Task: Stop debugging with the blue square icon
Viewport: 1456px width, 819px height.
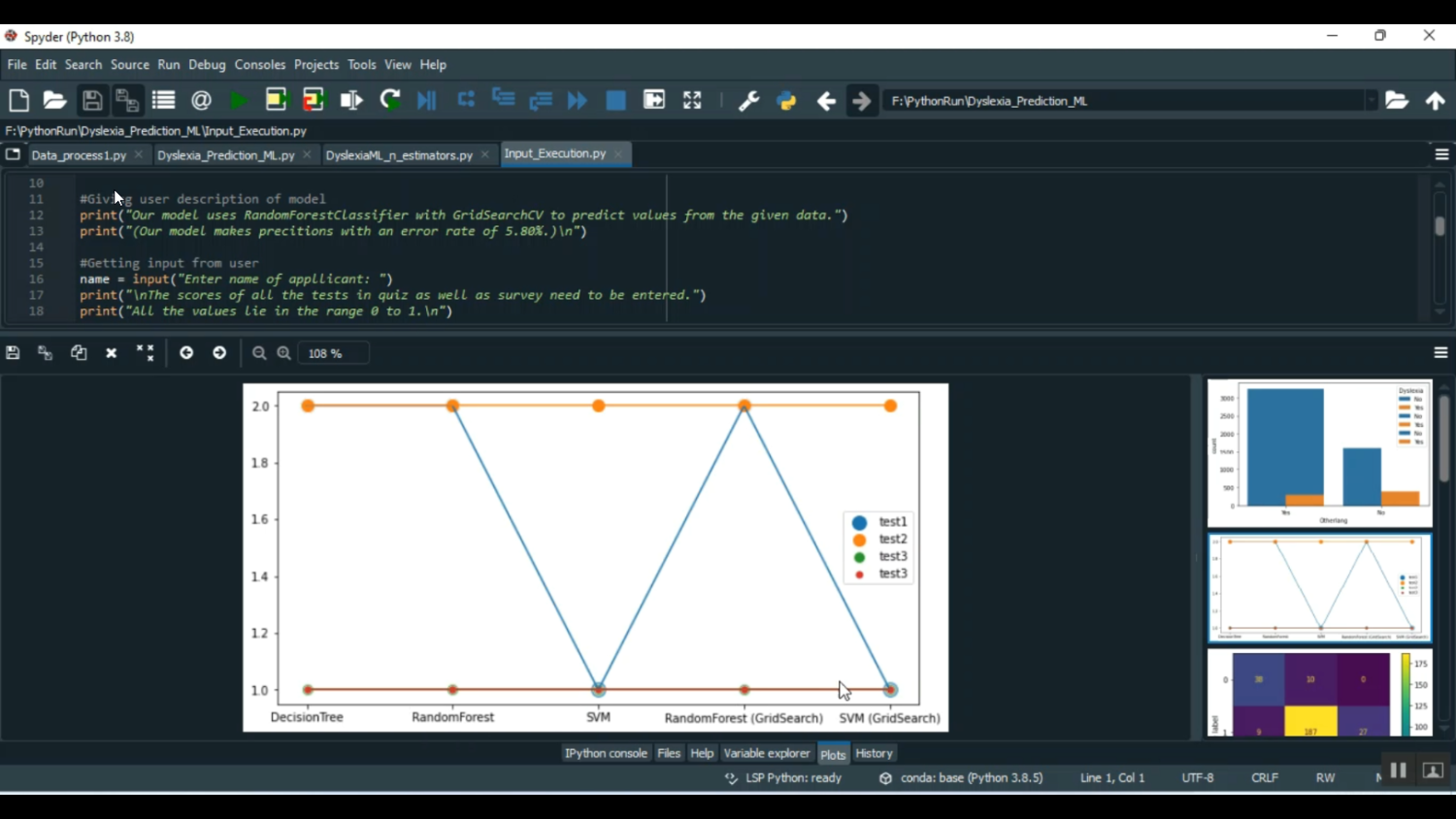Action: [615, 101]
